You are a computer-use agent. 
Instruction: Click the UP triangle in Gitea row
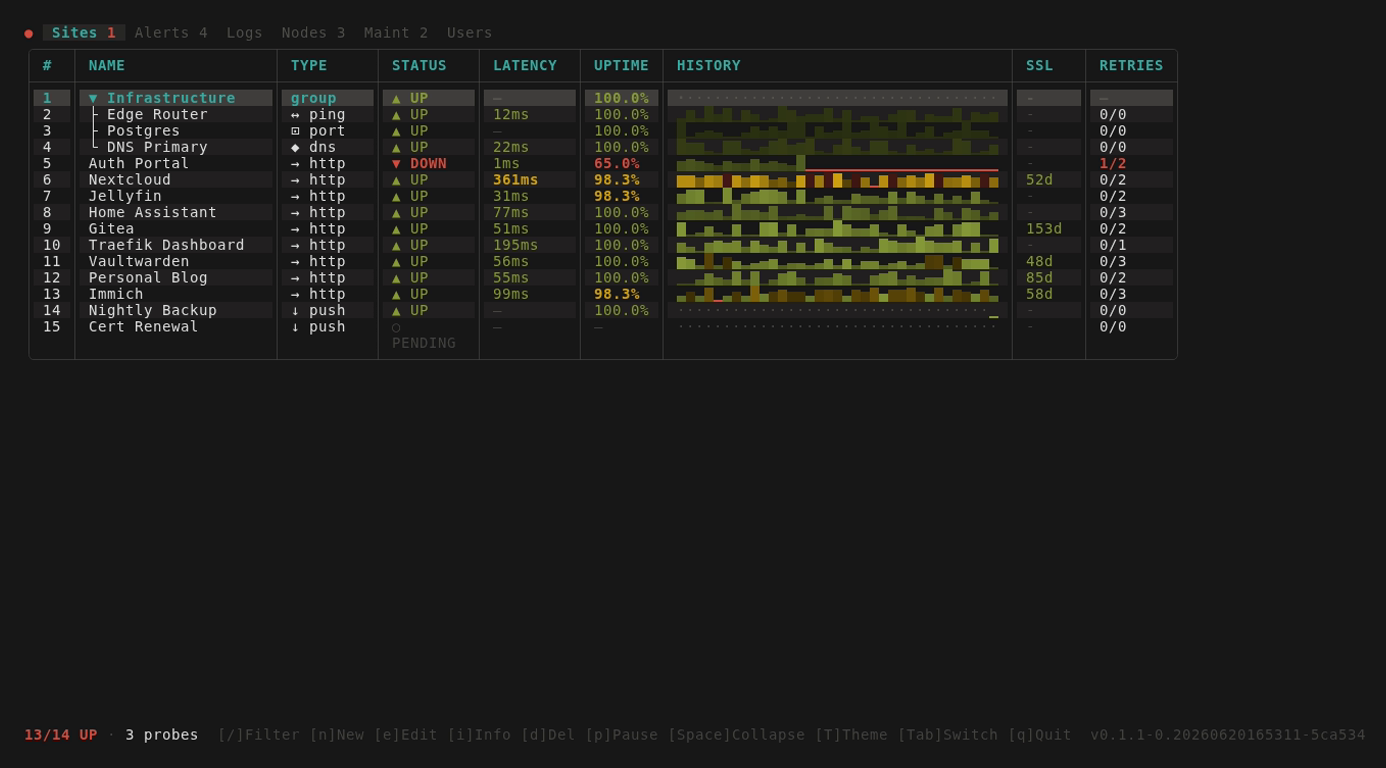click(396, 229)
